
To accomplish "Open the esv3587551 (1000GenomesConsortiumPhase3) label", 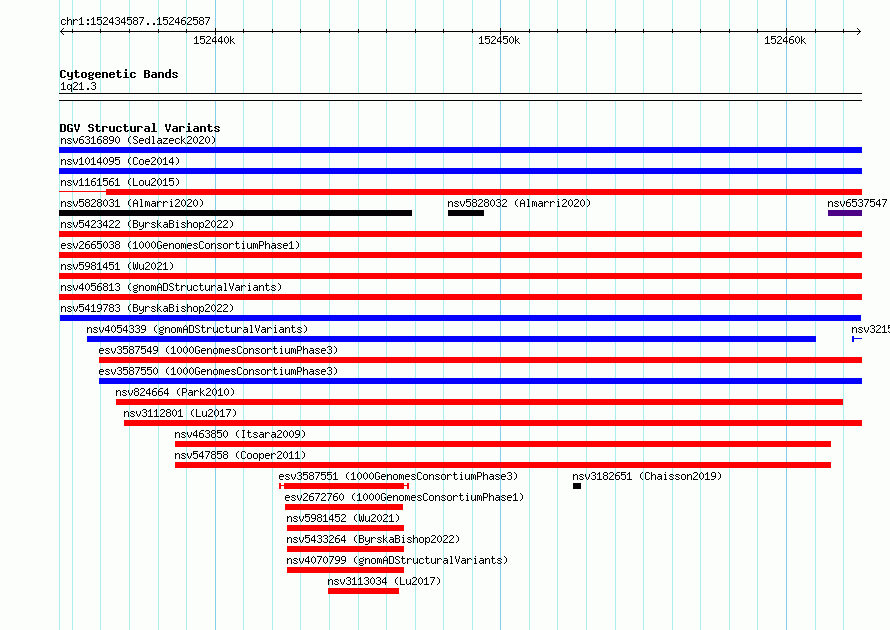I will tap(398, 476).
